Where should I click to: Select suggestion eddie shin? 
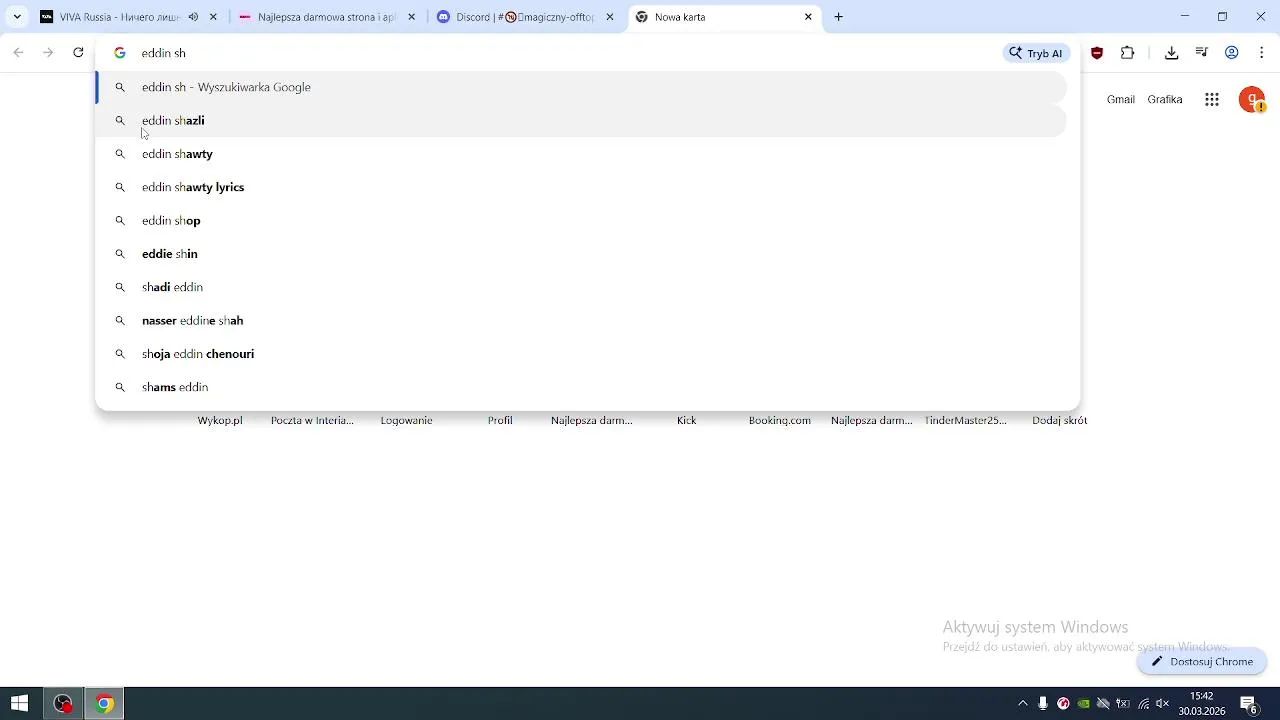581,254
